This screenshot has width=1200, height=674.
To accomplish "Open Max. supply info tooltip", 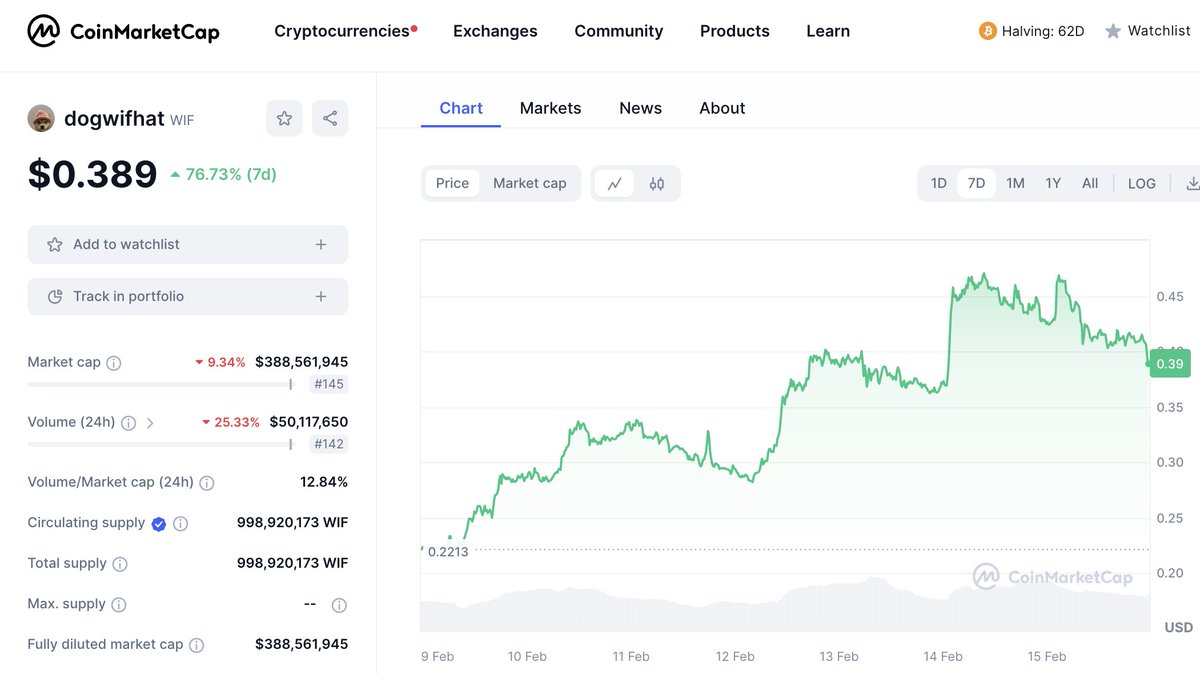I will (x=119, y=605).
